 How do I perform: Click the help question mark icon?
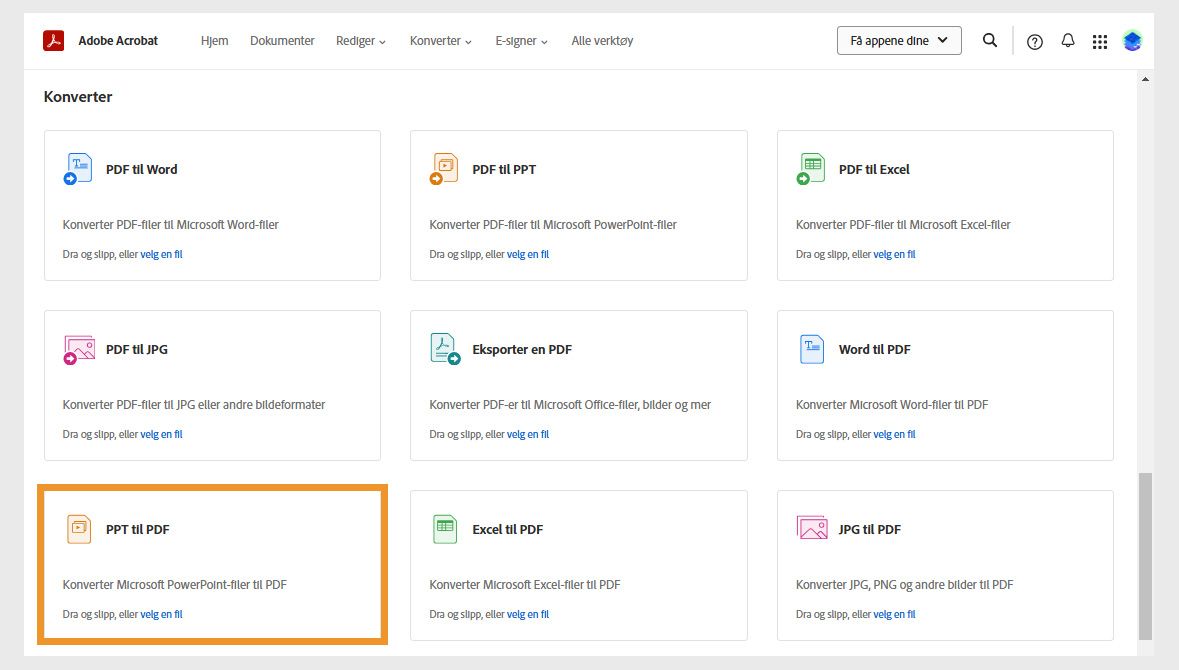pos(1035,42)
